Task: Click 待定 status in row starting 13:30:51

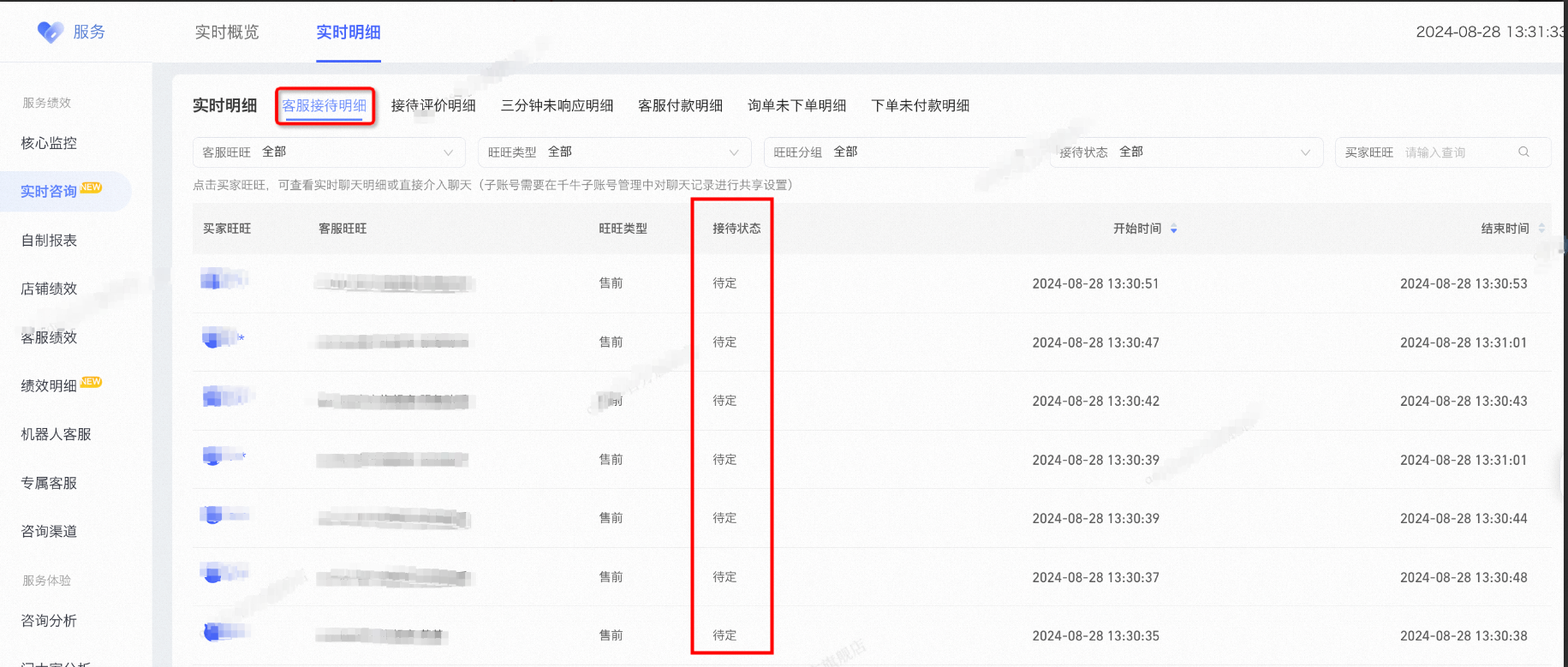Action: click(x=724, y=283)
